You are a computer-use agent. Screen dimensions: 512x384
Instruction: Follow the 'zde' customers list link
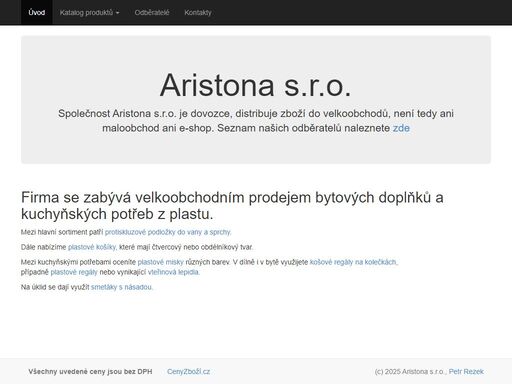[401, 128]
